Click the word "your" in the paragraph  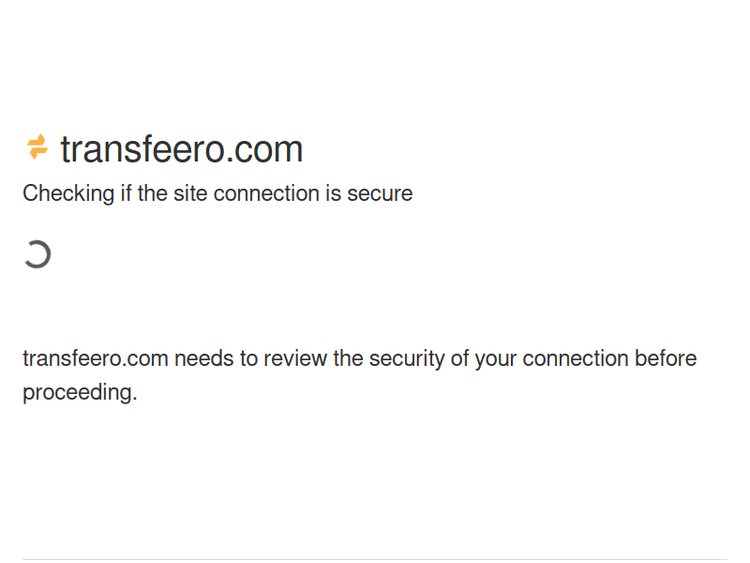[x=495, y=358]
